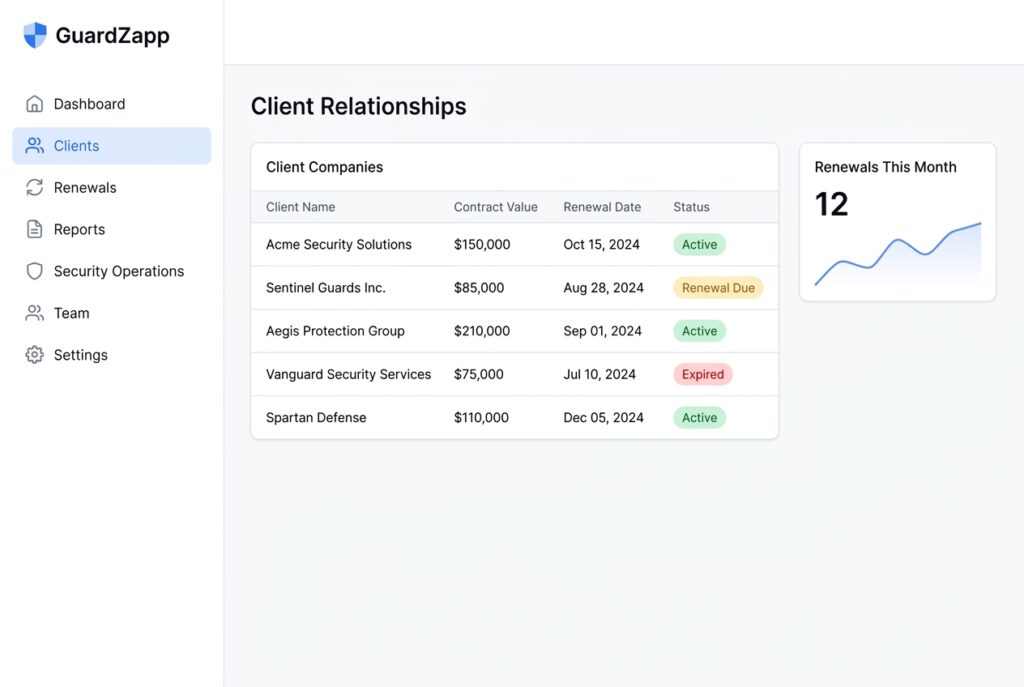This screenshot has width=1024, height=687.
Task: Click the Reports document icon
Action: [x=35, y=229]
